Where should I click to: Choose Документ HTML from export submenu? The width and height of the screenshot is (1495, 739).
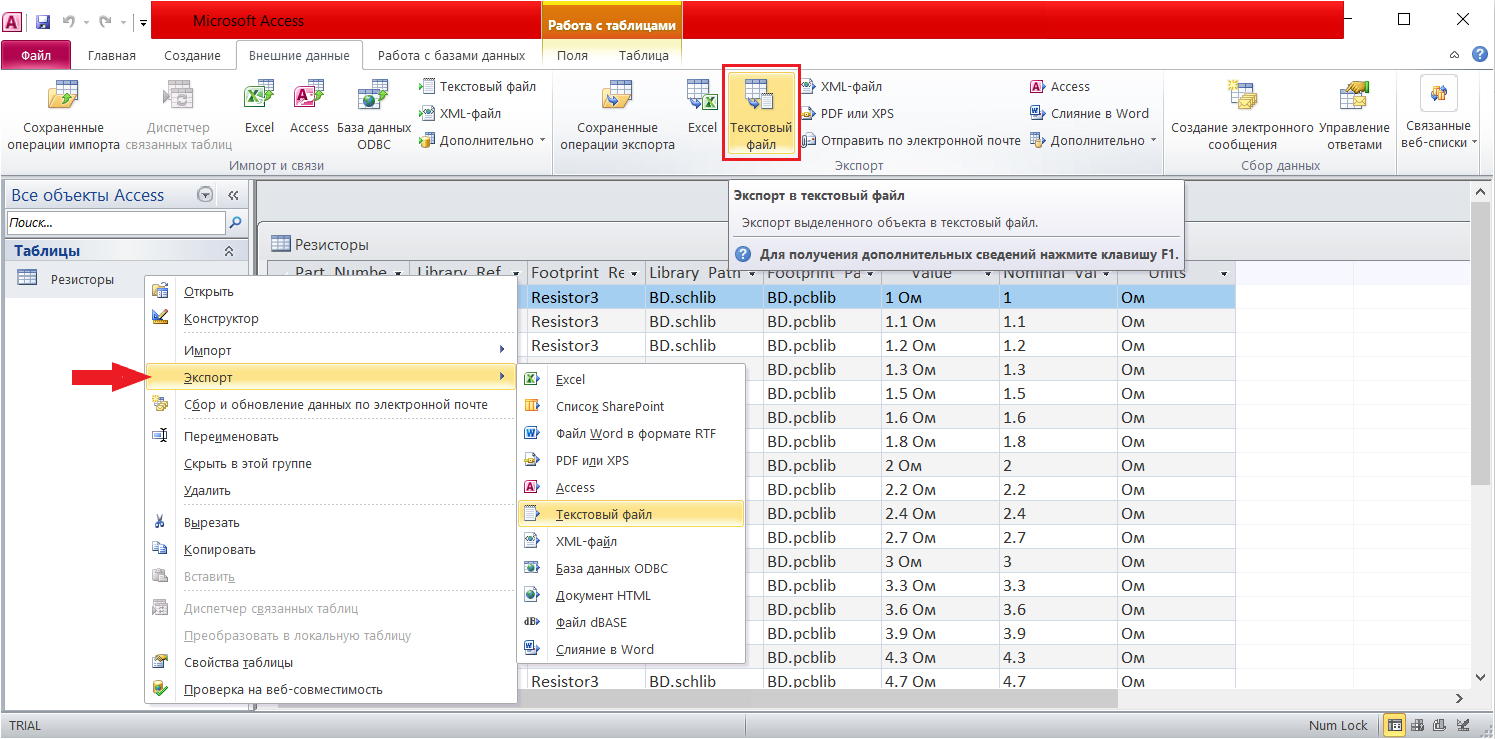tap(603, 595)
